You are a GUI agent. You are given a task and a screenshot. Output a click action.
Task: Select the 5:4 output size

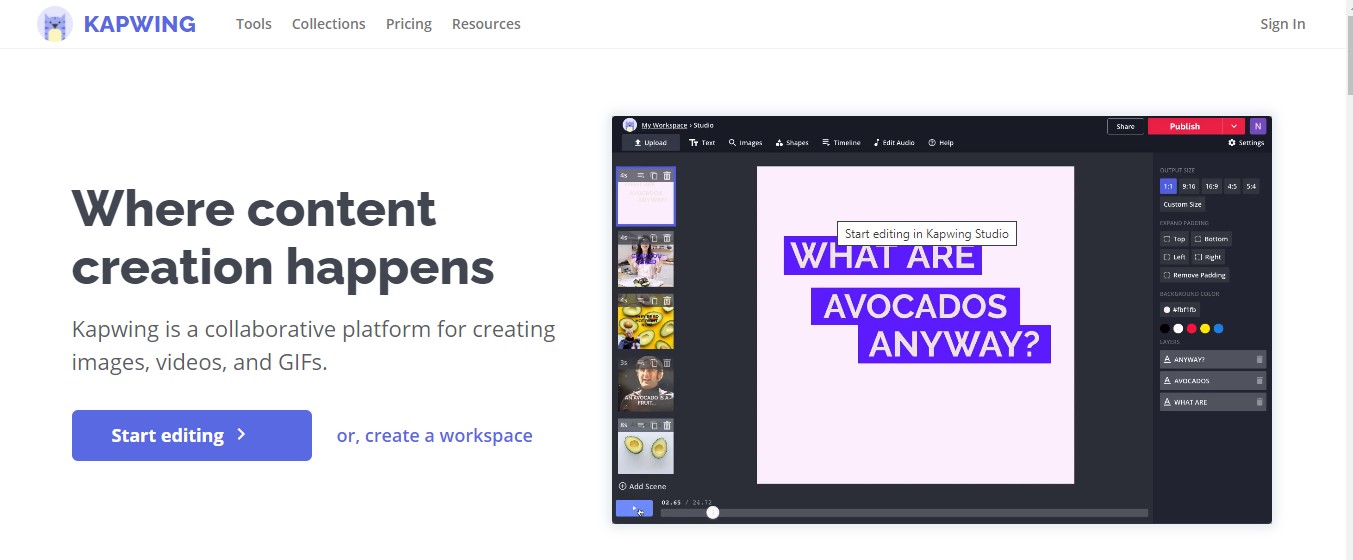tap(1251, 186)
